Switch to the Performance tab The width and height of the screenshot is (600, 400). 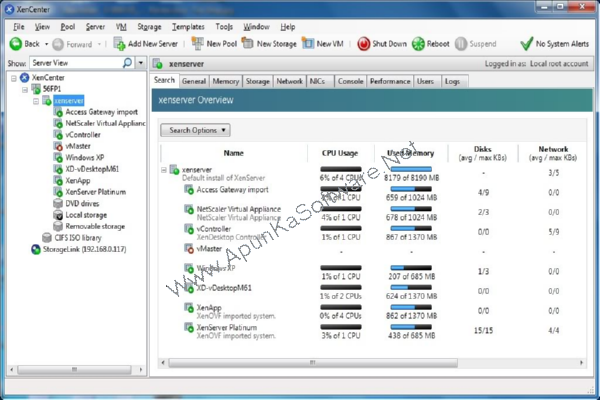390,81
